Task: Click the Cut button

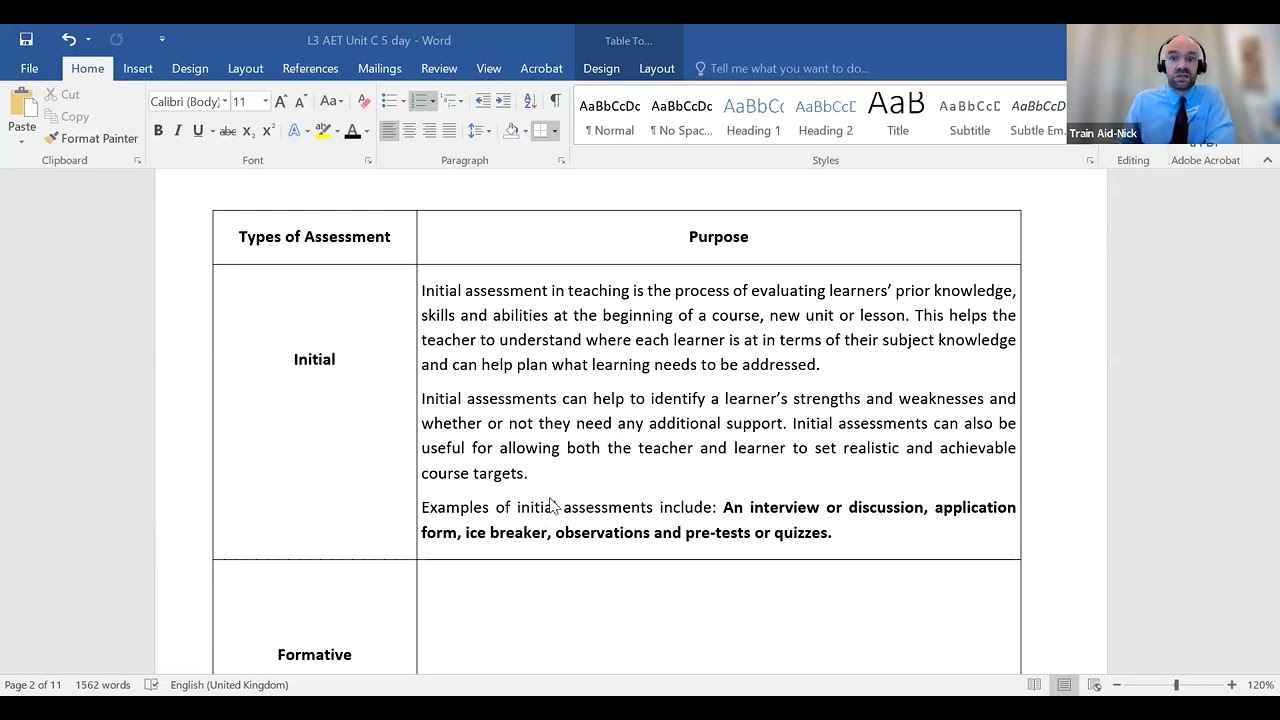Action: tap(61, 94)
